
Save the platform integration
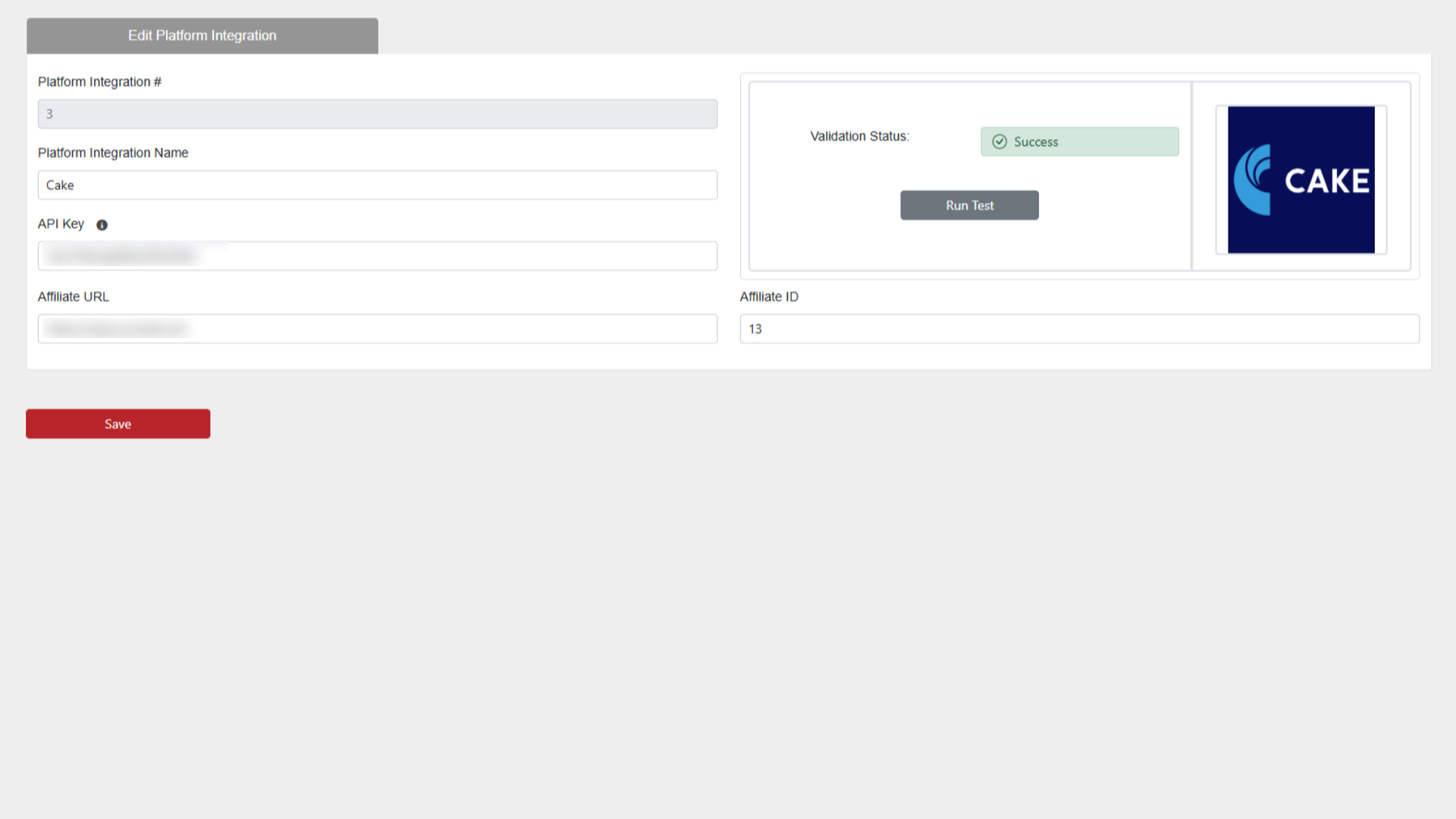tap(118, 424)
